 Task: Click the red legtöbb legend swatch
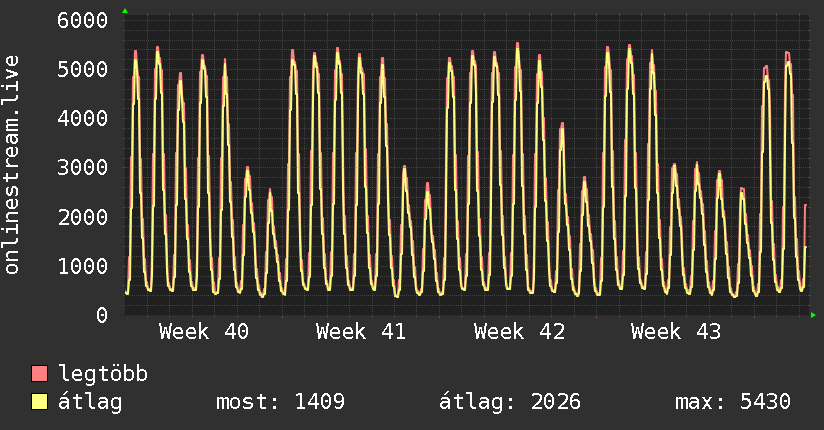click(x=40, y=375)
